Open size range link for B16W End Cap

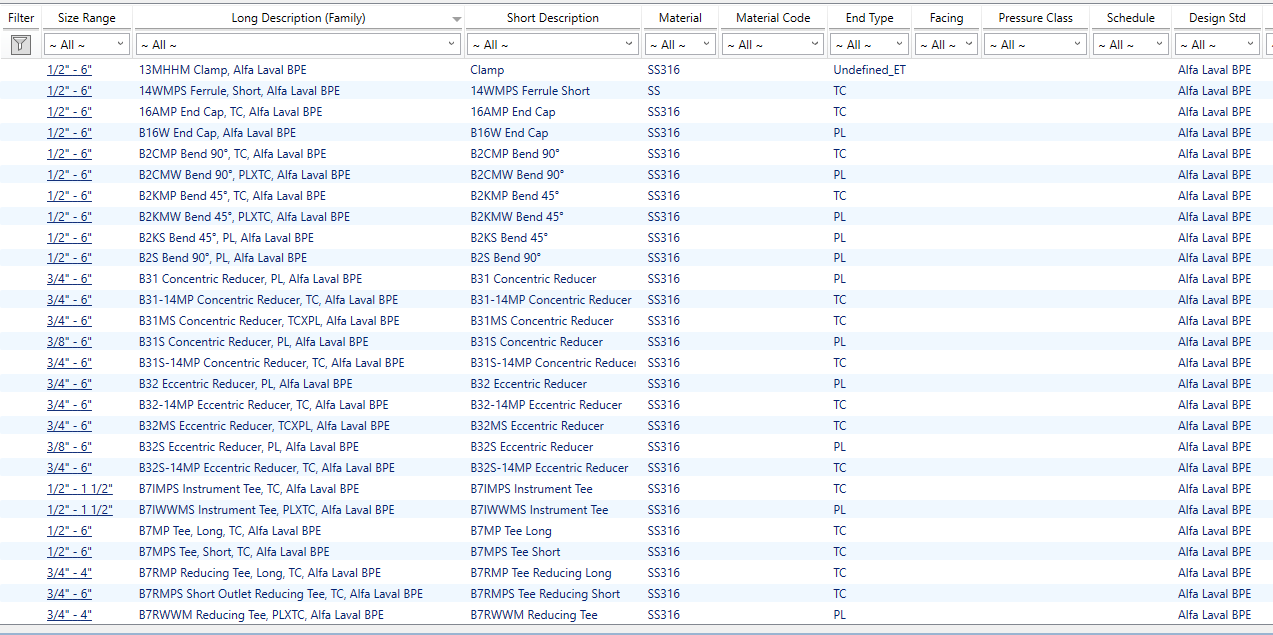[x=69, y=133]
